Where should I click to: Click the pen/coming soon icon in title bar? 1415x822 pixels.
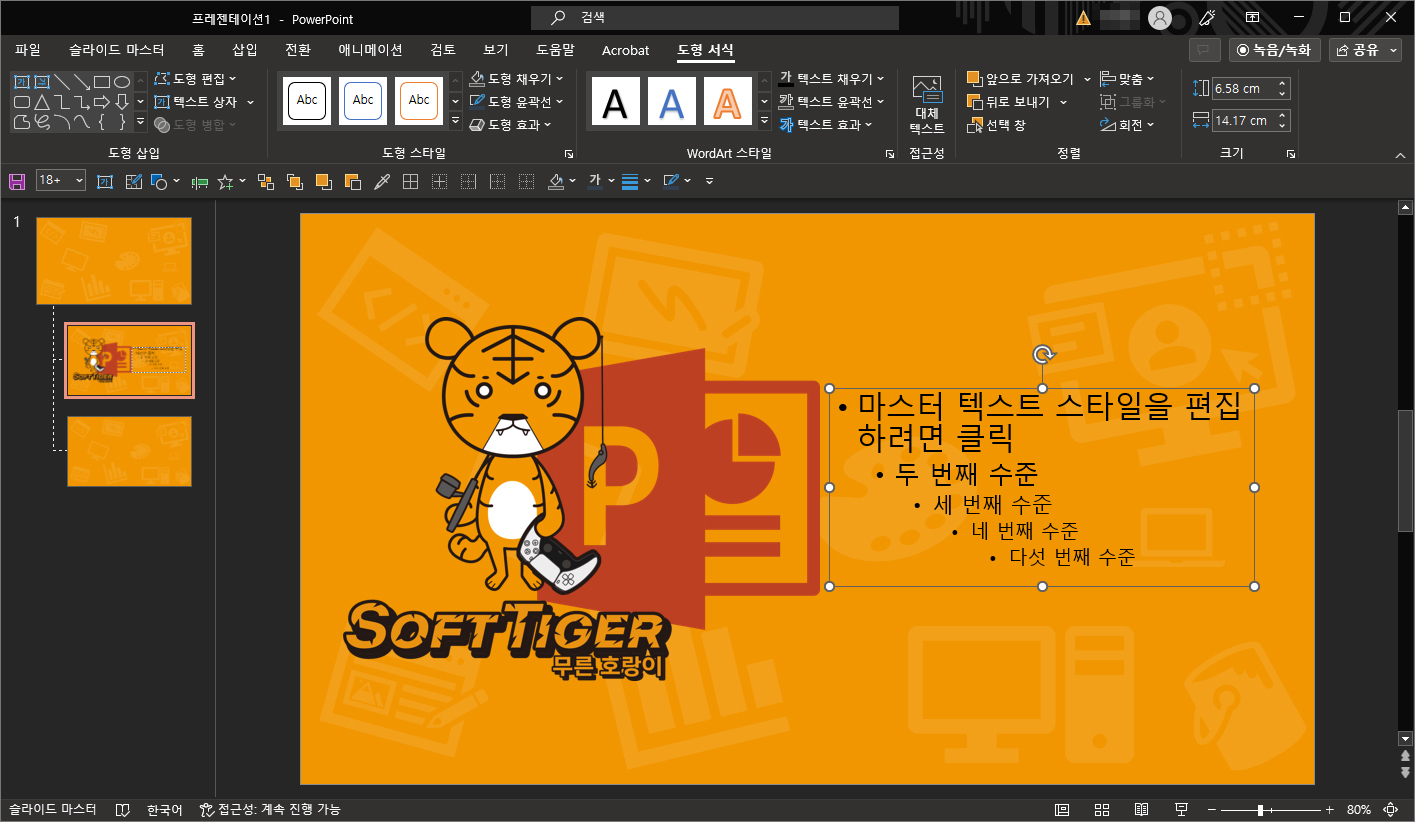coord(1207,18)
